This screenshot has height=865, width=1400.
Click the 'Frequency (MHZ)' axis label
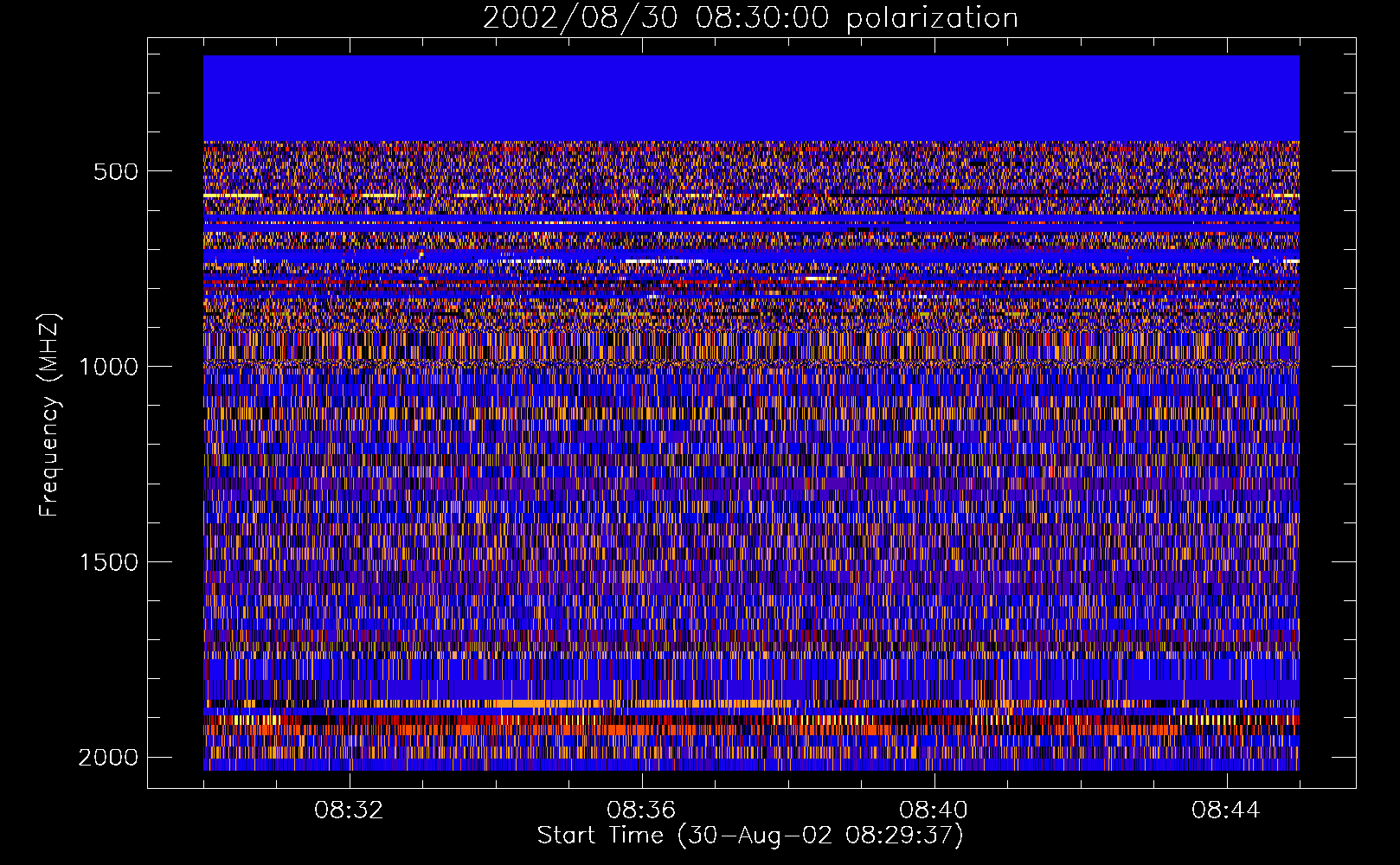coord(50,415)
